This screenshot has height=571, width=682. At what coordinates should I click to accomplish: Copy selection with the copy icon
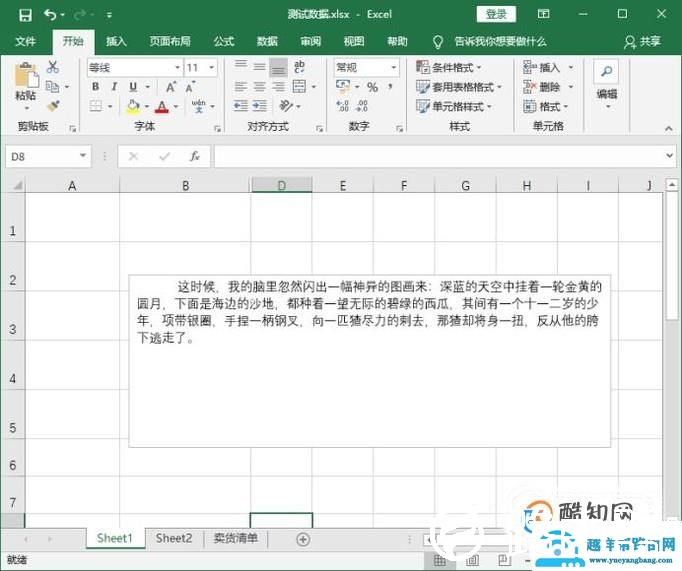click(52, 87)
